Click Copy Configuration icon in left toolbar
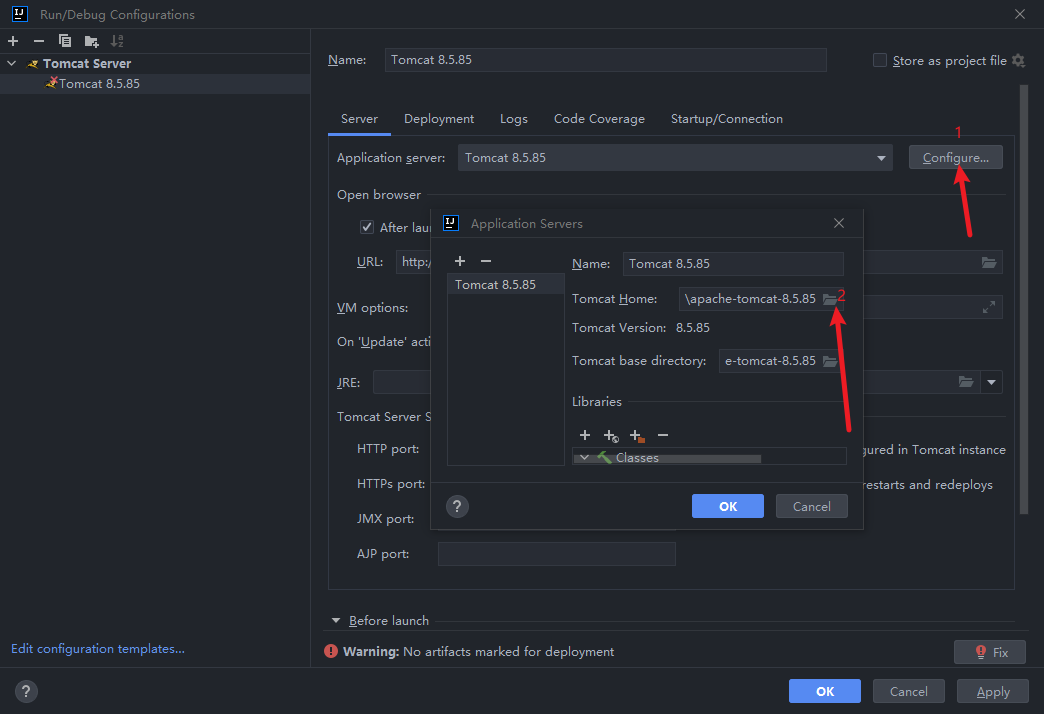 coord(65,41)
